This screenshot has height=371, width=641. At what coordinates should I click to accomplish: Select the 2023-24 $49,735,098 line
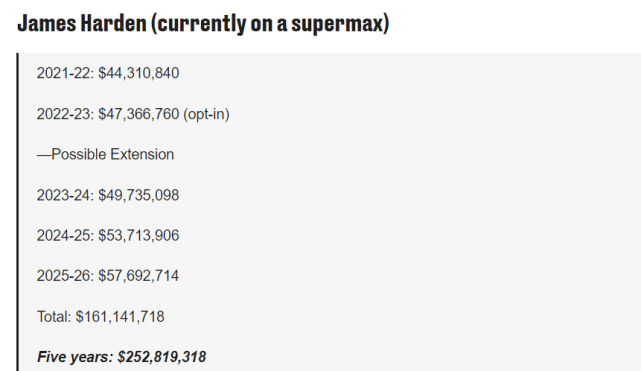point(108,195)
